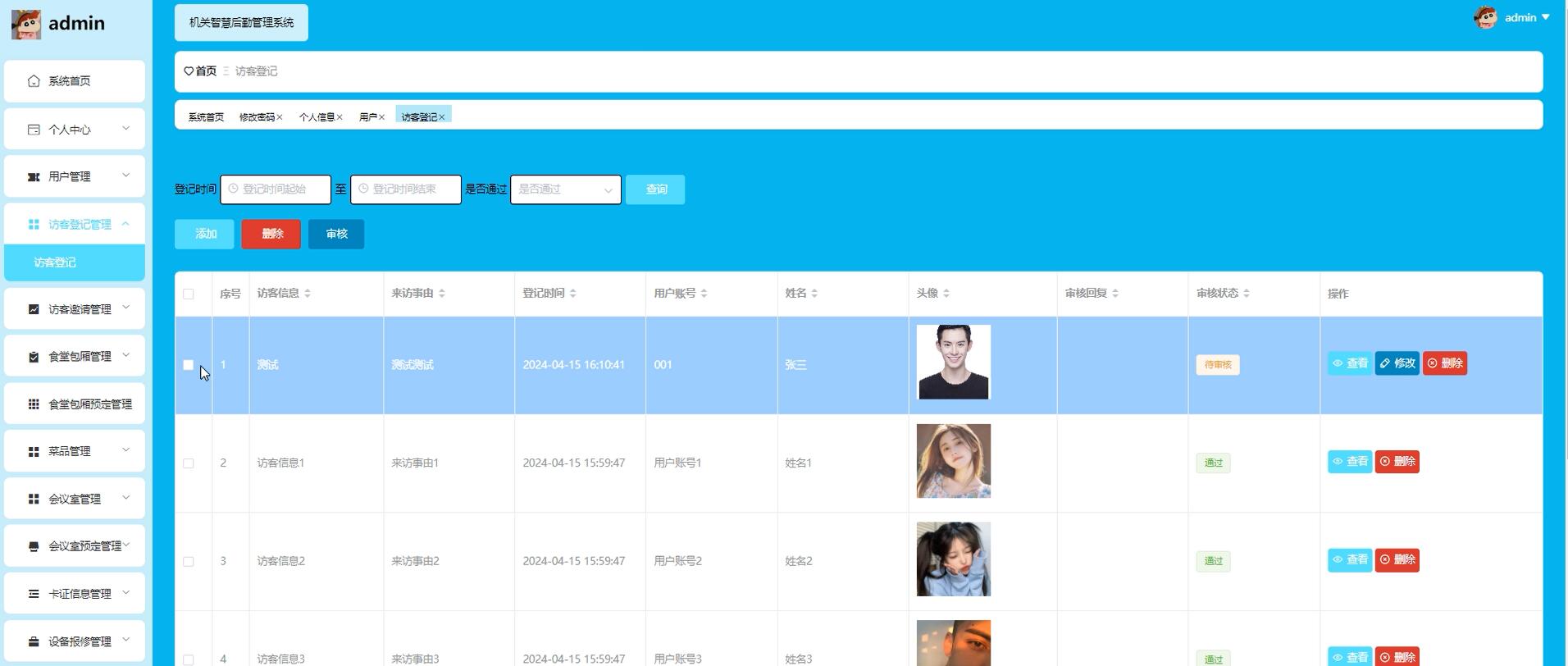Sort by 访客信息 column
The image size is (1568, 666).
308,294
